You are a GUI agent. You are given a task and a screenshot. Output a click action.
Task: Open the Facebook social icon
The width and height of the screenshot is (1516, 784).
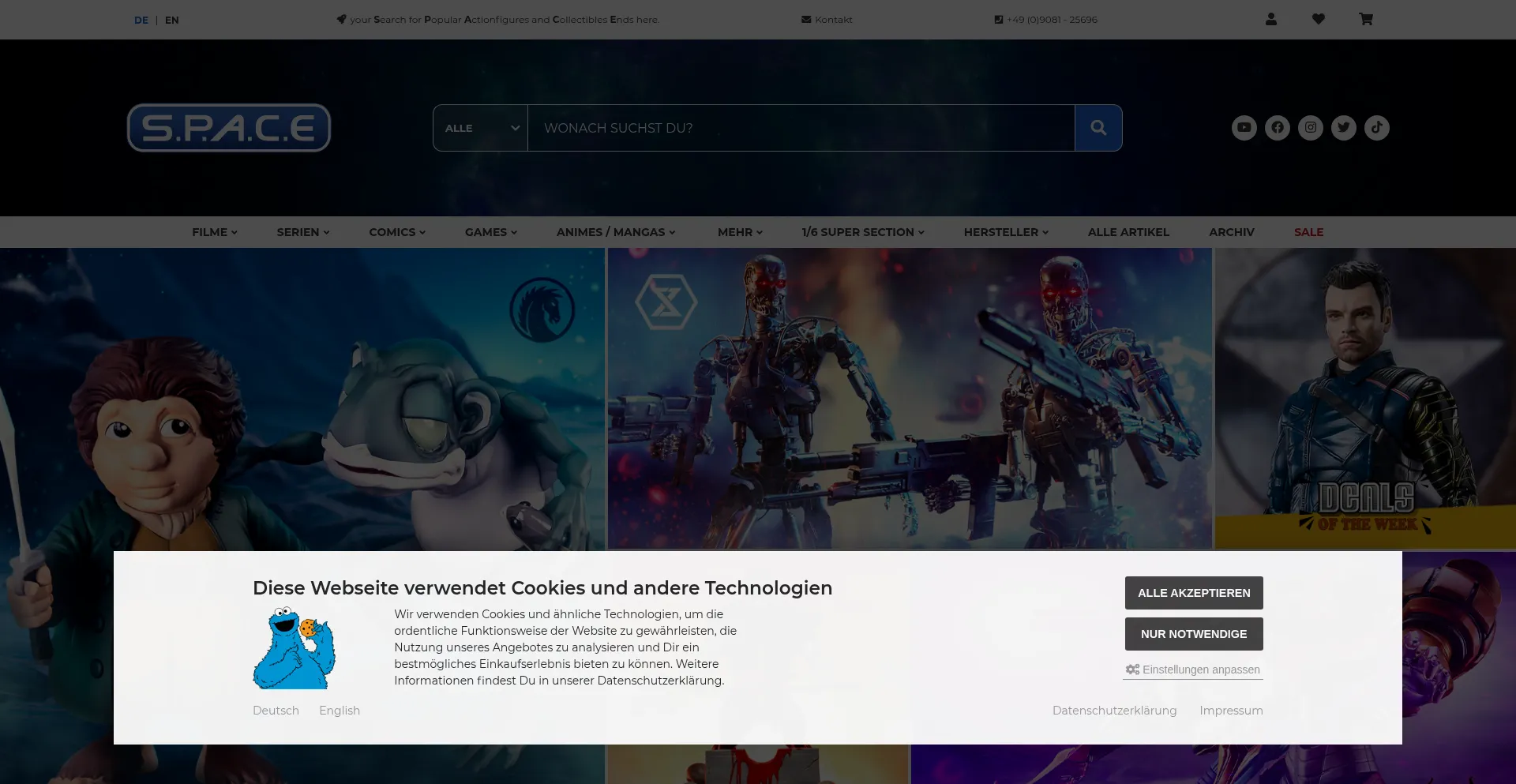point(1277,128)
